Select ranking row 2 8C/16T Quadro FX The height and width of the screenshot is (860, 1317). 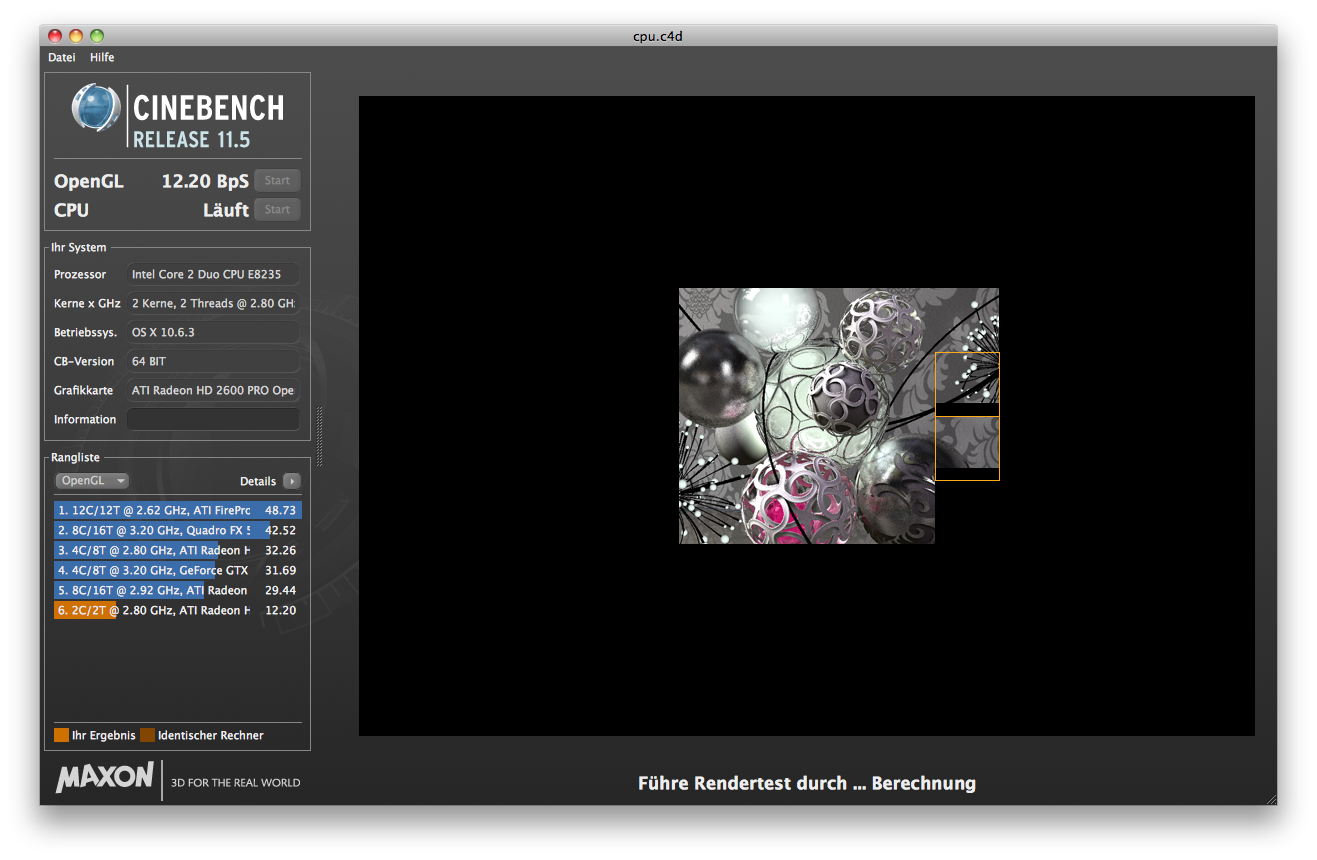pyautogui.click(x=177, y=530)
